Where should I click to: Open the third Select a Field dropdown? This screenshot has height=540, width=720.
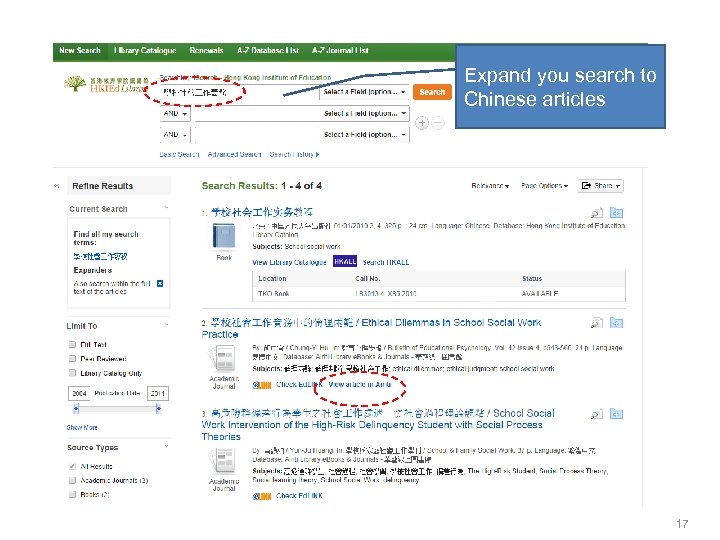[365, 135]
